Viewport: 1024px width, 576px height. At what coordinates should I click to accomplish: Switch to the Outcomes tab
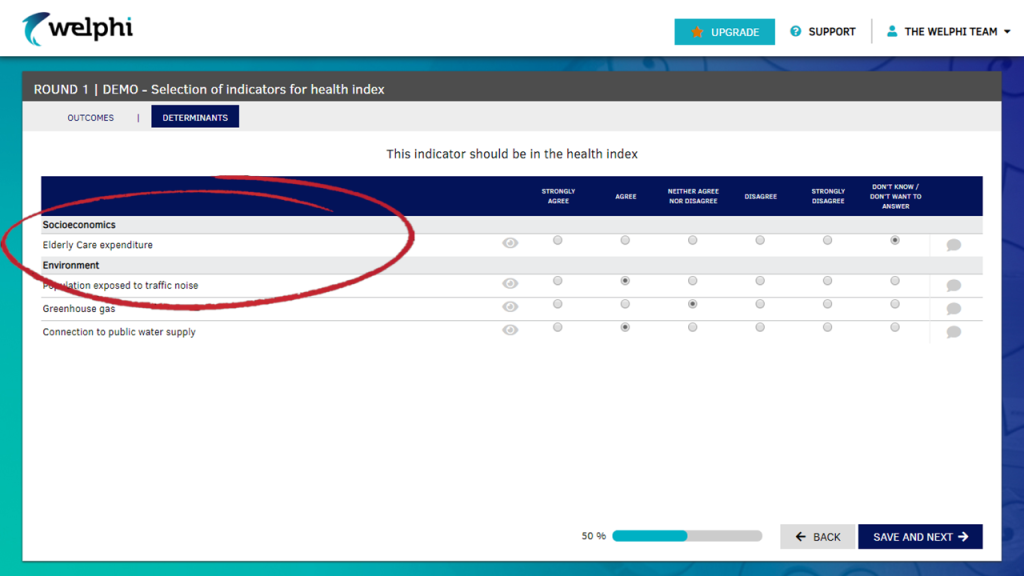tap(90, 117)
